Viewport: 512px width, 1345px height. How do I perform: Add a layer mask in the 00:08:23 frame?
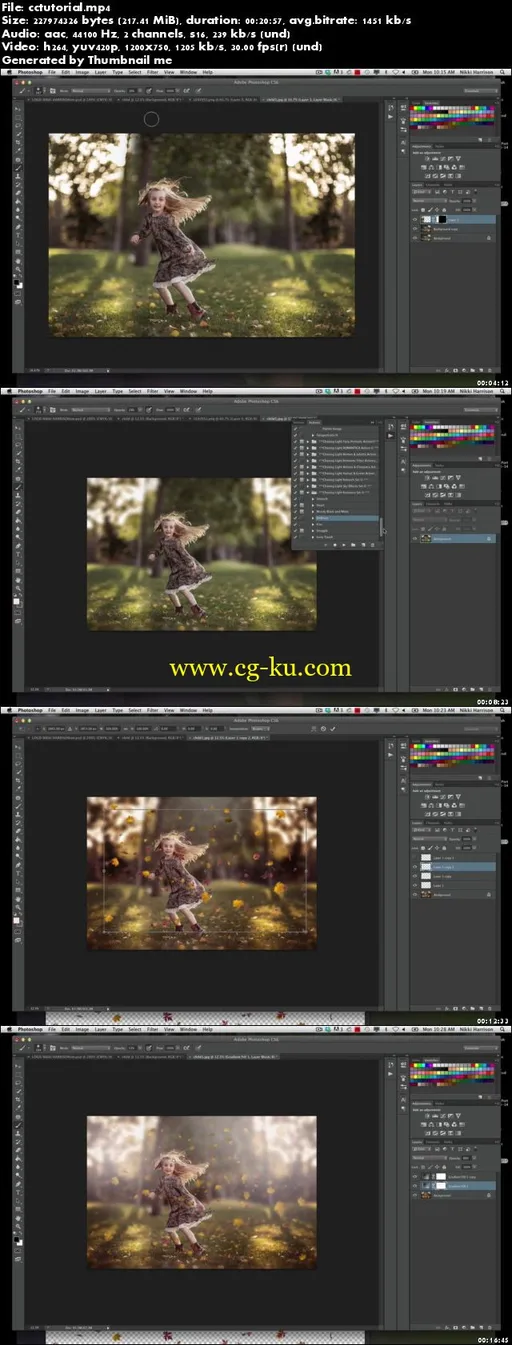click(x=455, y=689)
